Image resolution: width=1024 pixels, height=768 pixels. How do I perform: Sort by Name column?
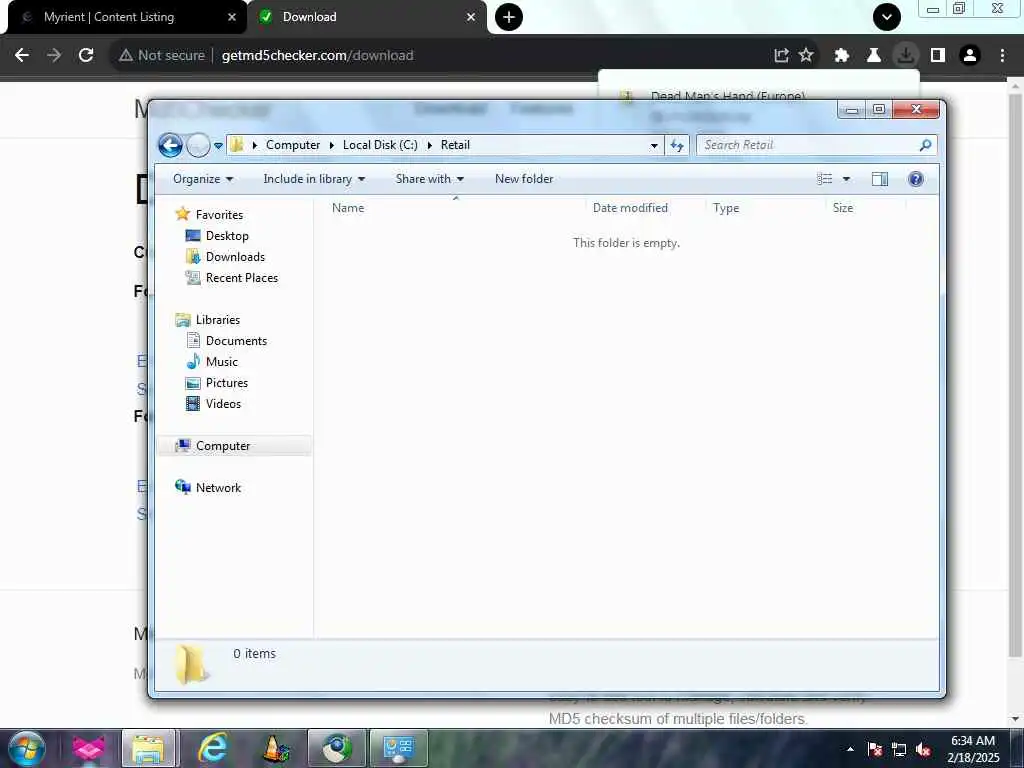tap(347, 208)
